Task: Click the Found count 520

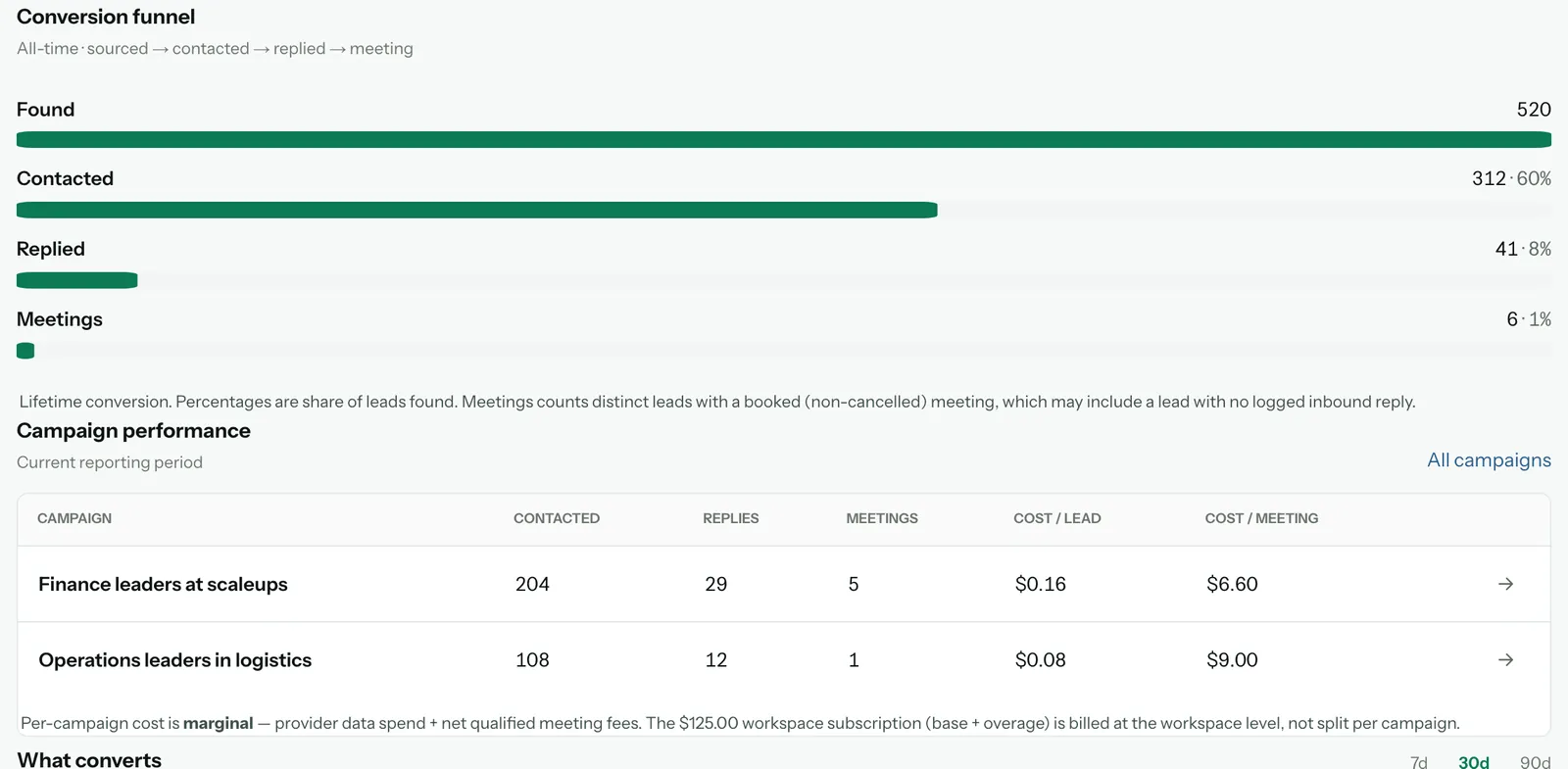Action: [1534, 110]
